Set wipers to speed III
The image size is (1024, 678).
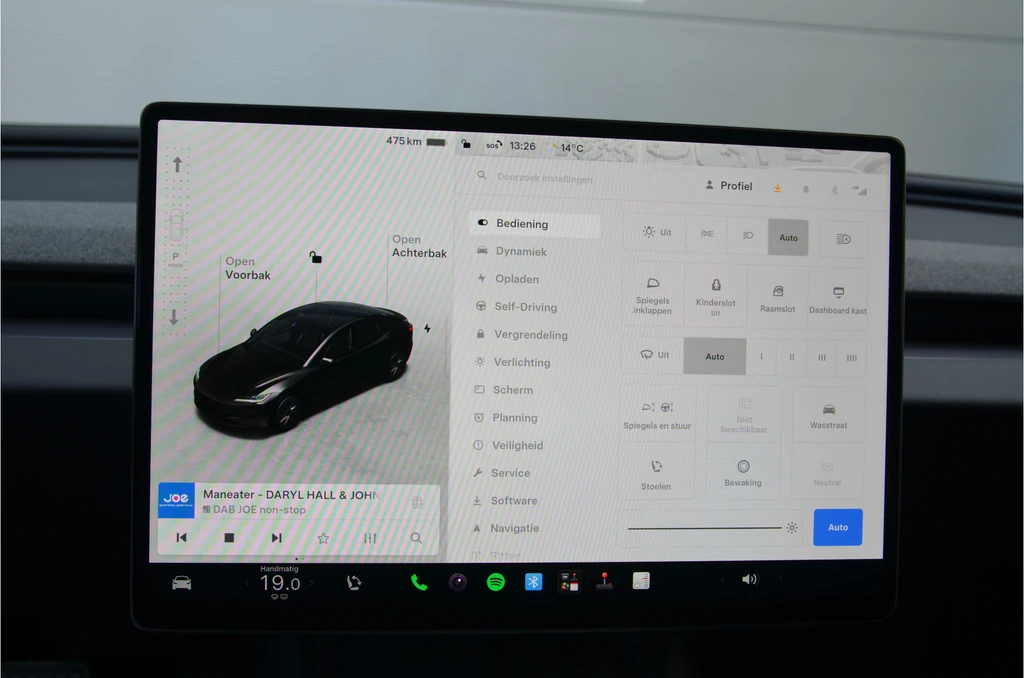pos(822,357)
